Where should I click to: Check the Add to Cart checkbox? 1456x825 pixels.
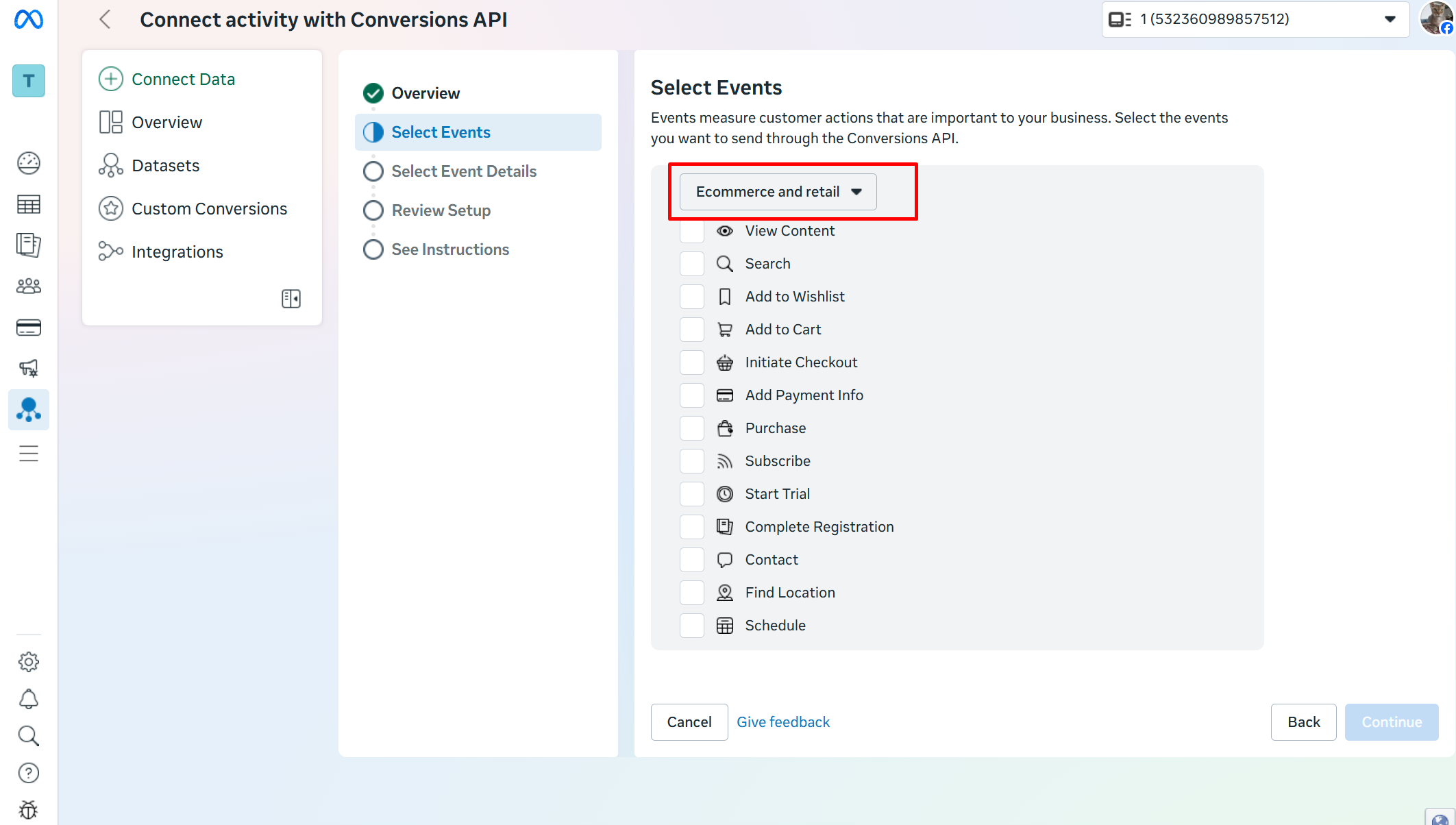point(691,330)
